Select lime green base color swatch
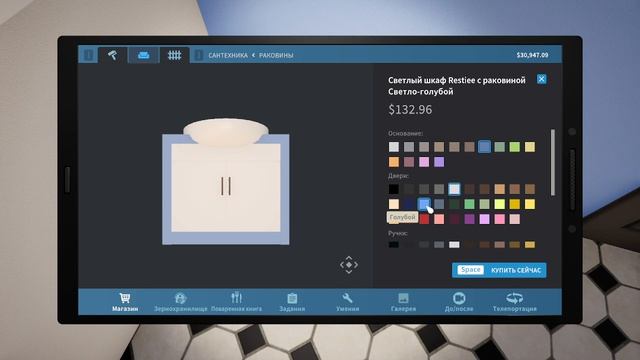Screen dimensions: 640x360 tap(514, 147)
